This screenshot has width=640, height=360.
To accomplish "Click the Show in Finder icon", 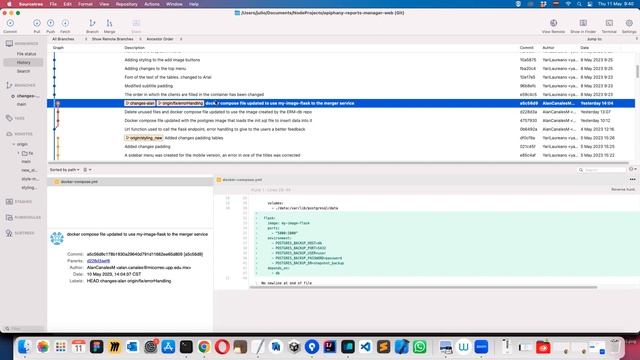I will coord(583,23).
